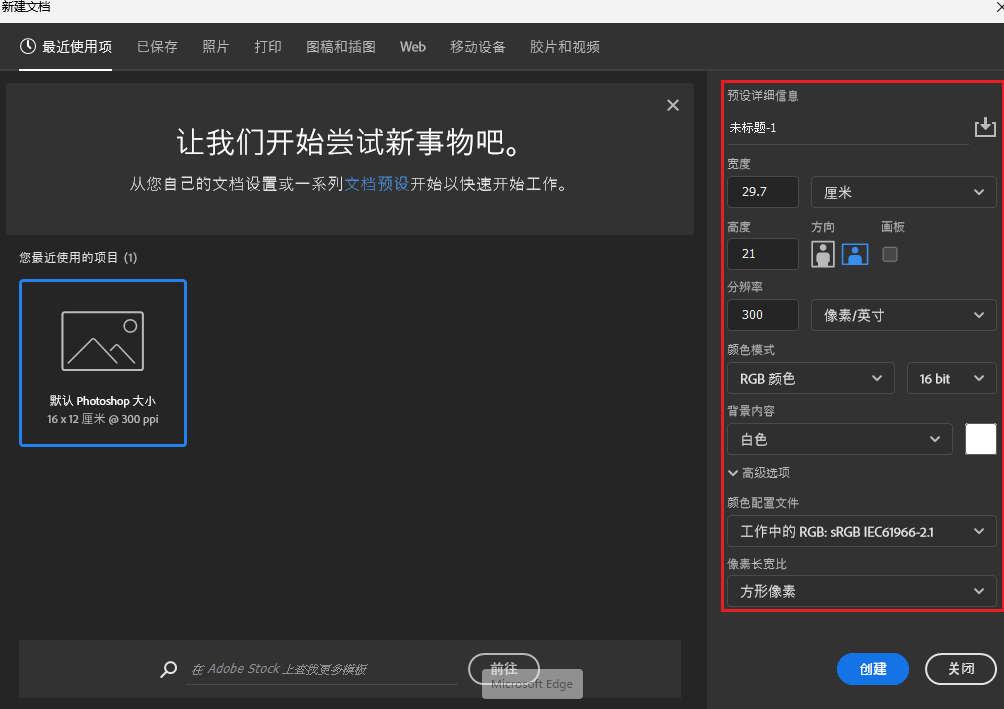Click the 创建 button

873,669
